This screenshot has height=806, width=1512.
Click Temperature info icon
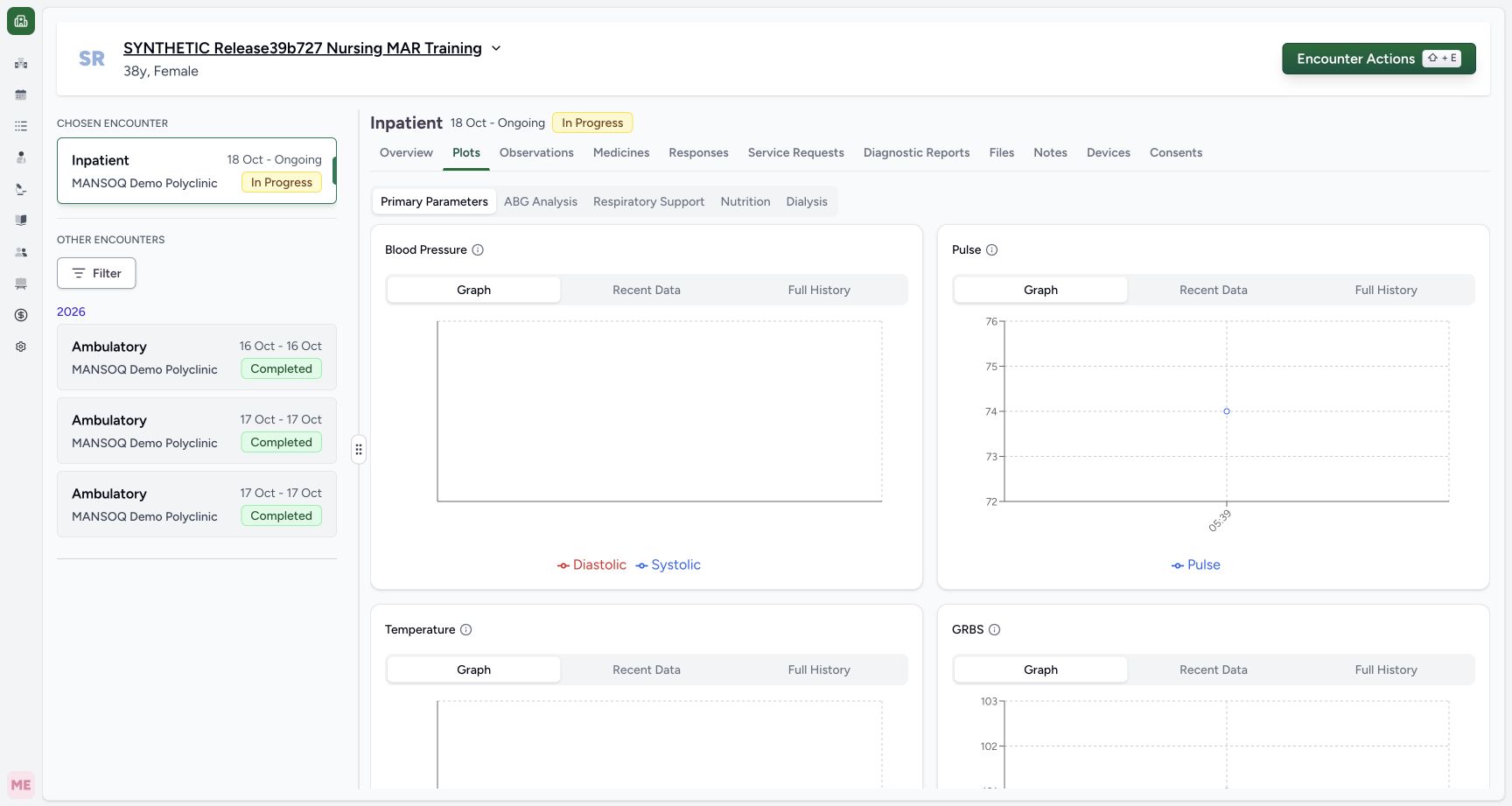tap(466, 629)
